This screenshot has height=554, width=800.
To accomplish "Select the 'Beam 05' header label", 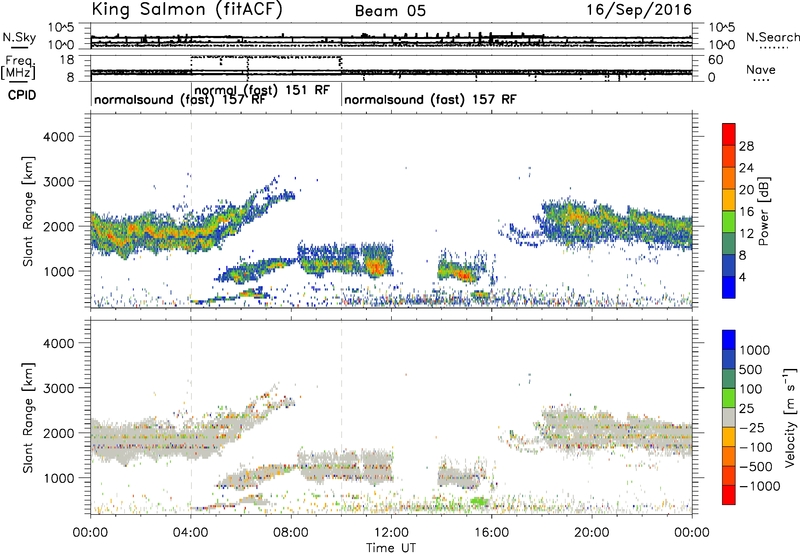I will click(x=390, y=11).
